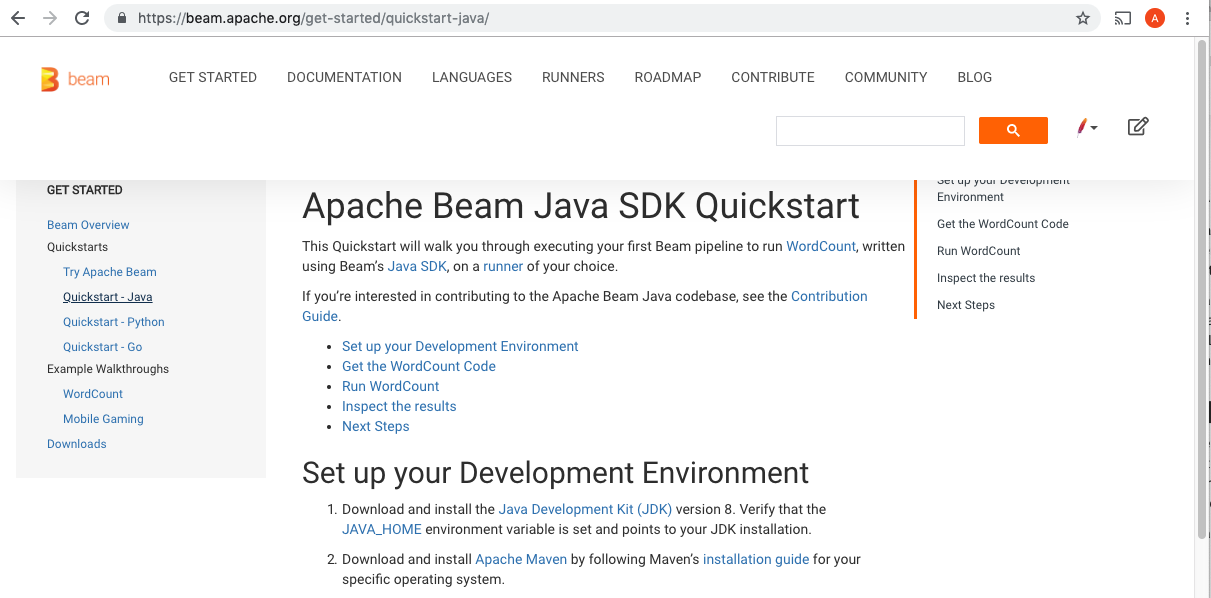Viewport: 1211px width, 598px height.
Task: Open the Apache feather dropdown
Action: click(x=1086, y=127)
